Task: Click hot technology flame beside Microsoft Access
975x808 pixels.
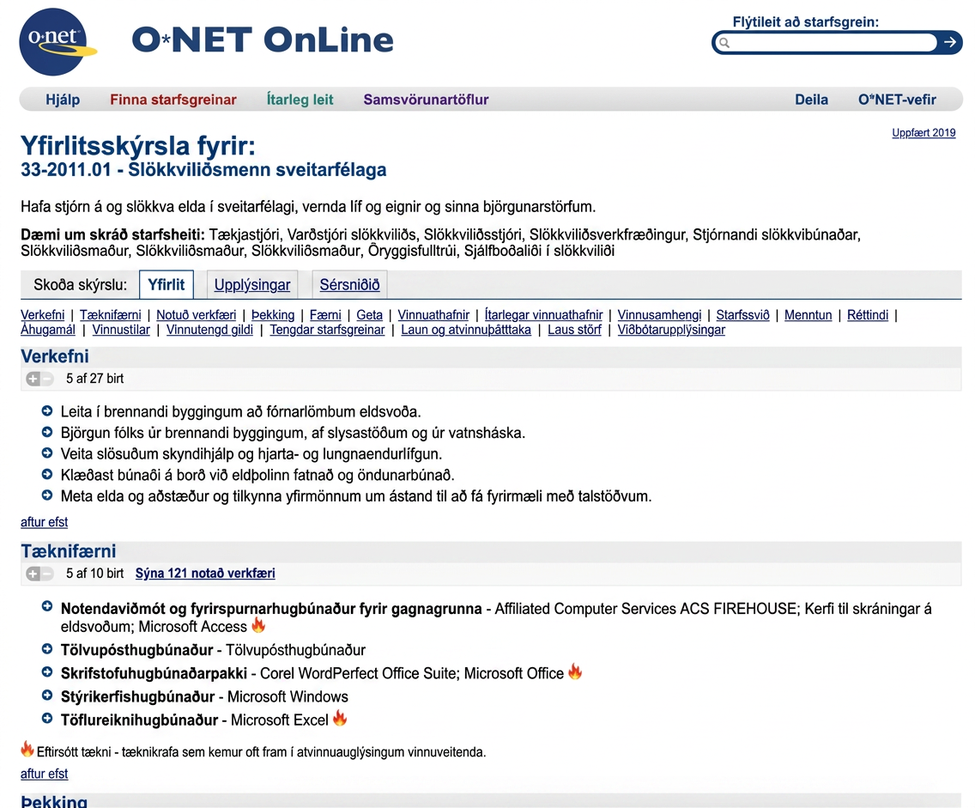Action: (x=259, y=625)
